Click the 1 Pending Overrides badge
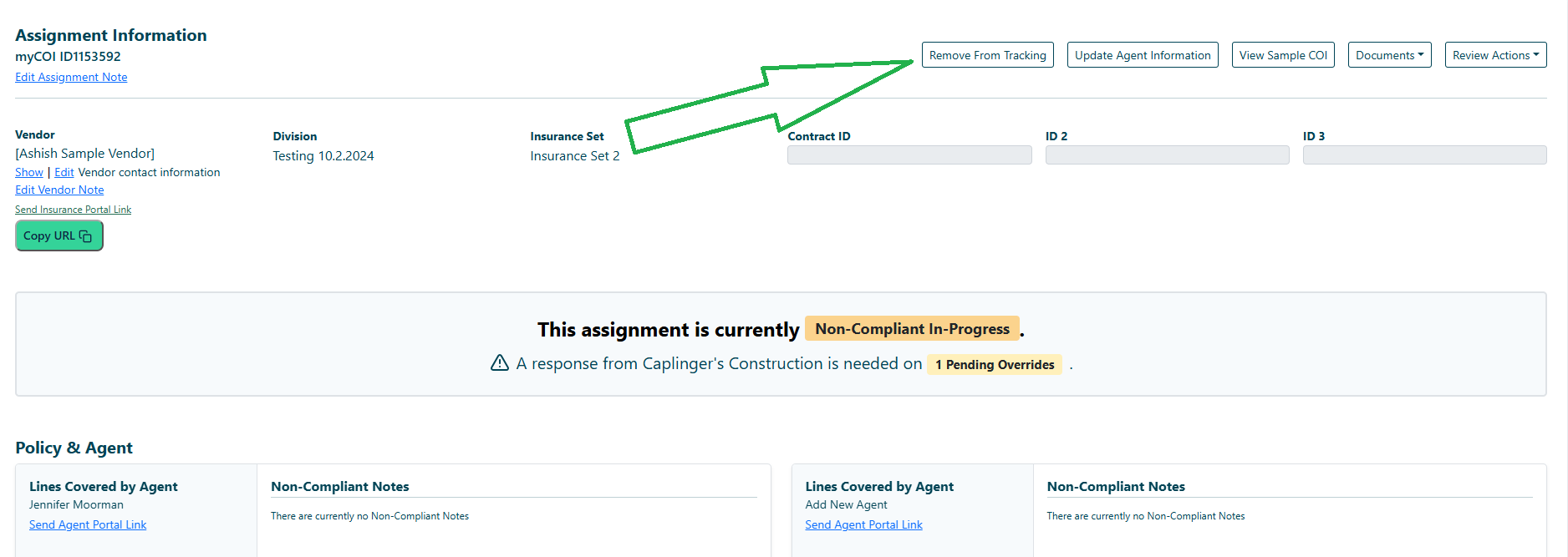 pyautogui.click(x=995, y=364)
